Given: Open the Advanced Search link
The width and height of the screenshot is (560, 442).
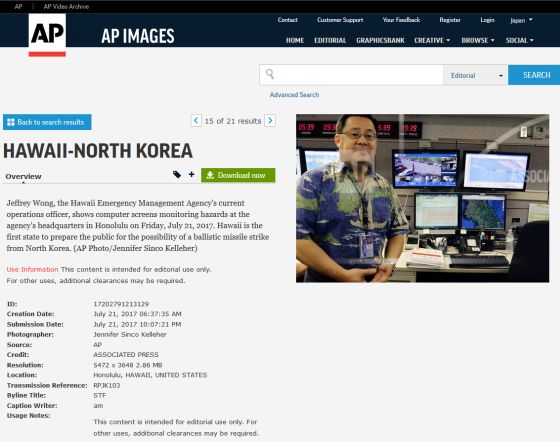Looking at the screenshot, I should (x=294, y=95).
